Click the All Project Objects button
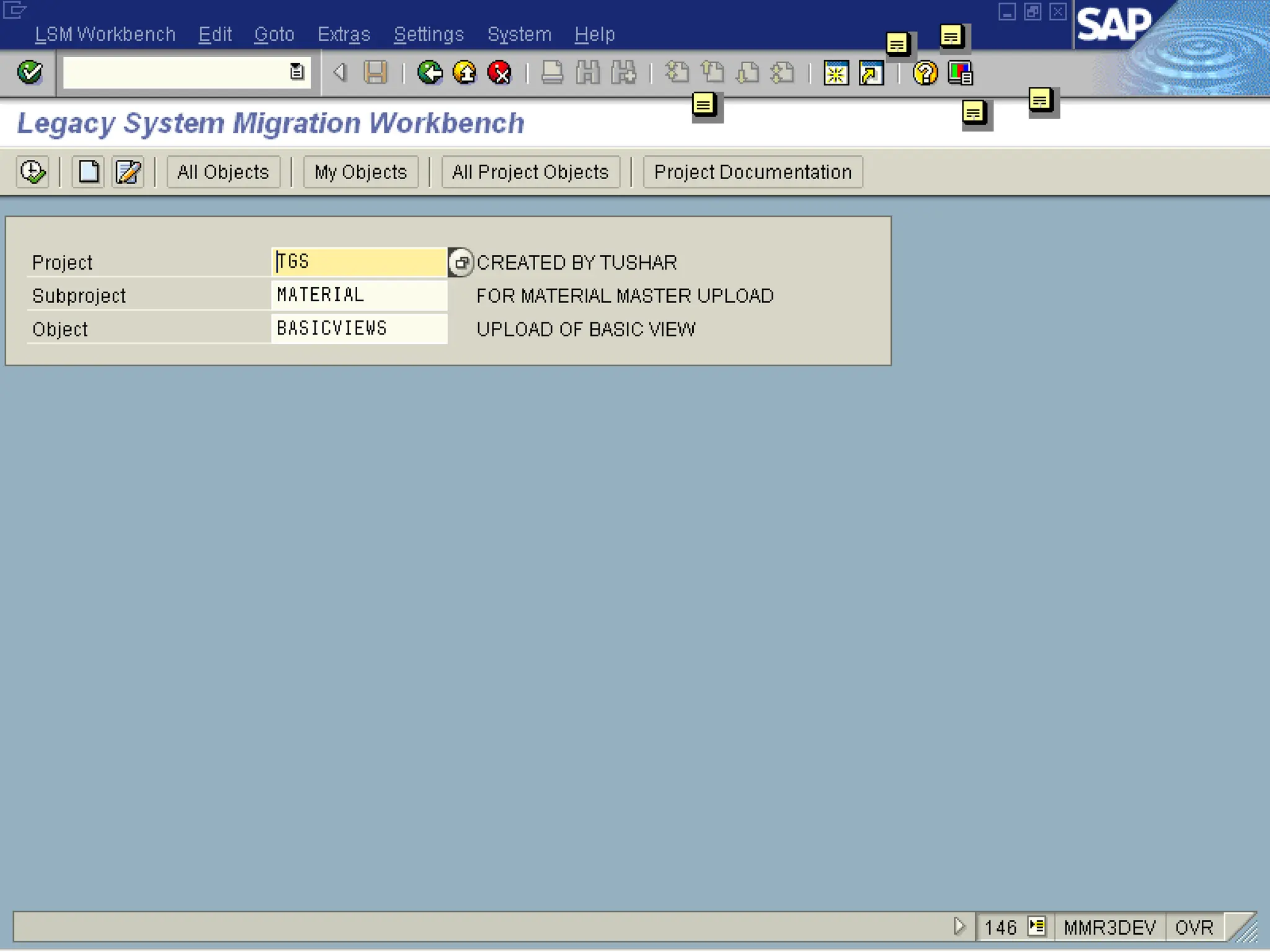This screenshot has height=952, width=1270. tap(530, 172)
